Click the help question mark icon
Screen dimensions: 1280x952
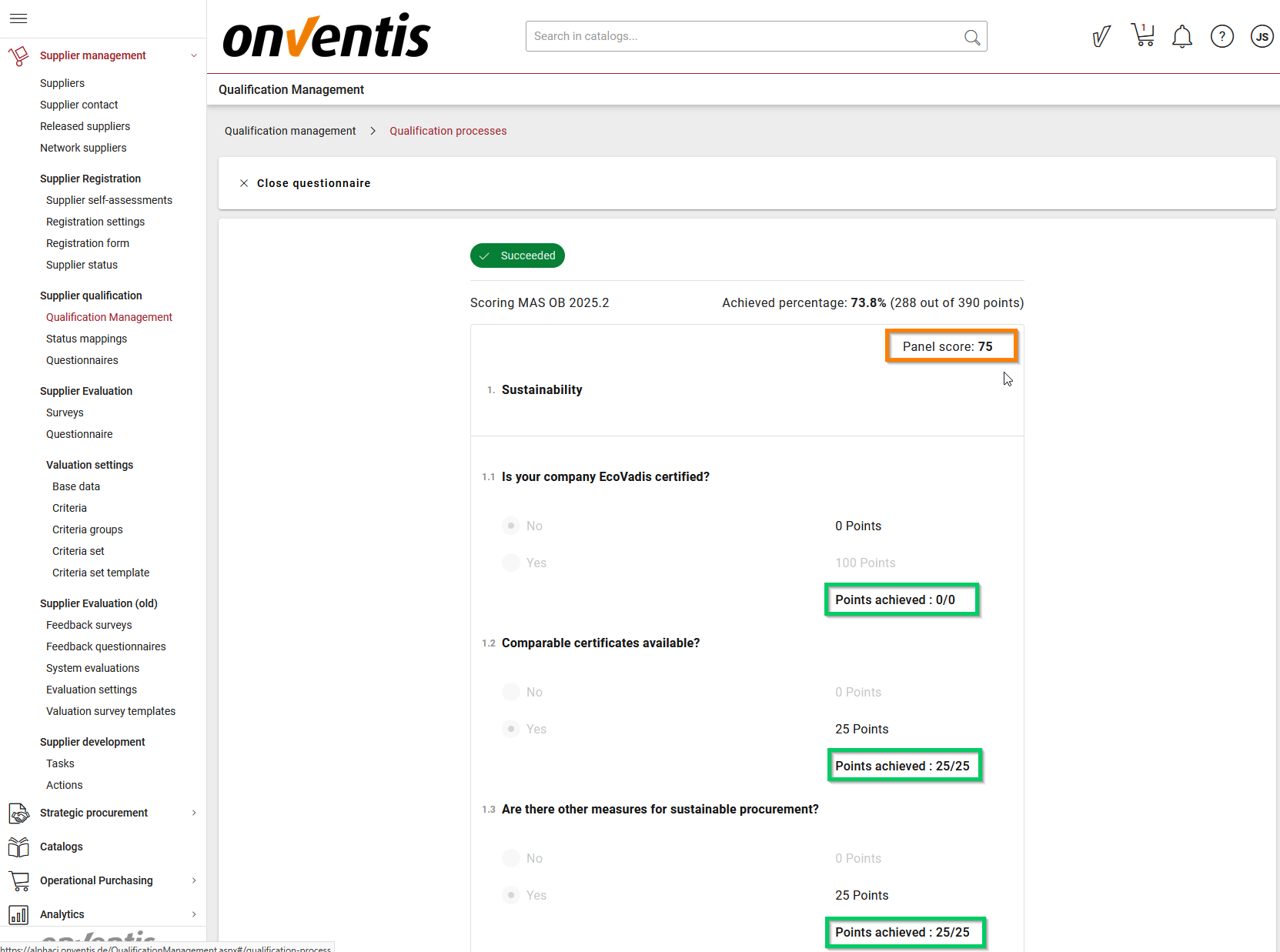[1222, 36]
